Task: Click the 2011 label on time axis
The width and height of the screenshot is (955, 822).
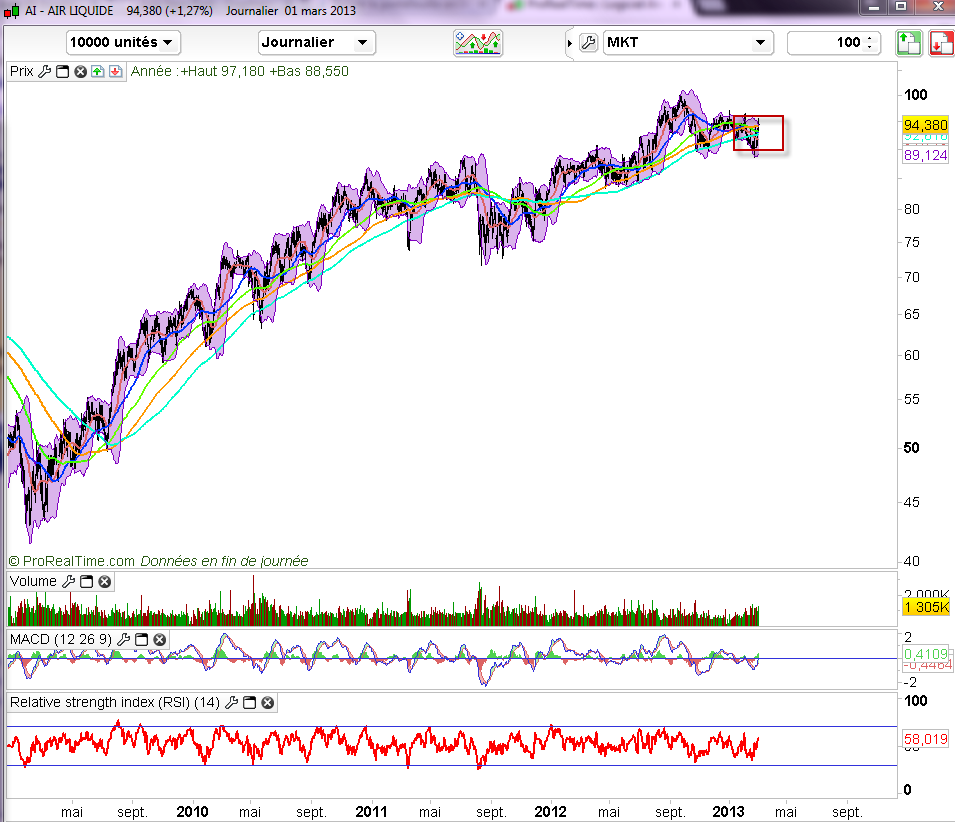Action: pos(371,812)
